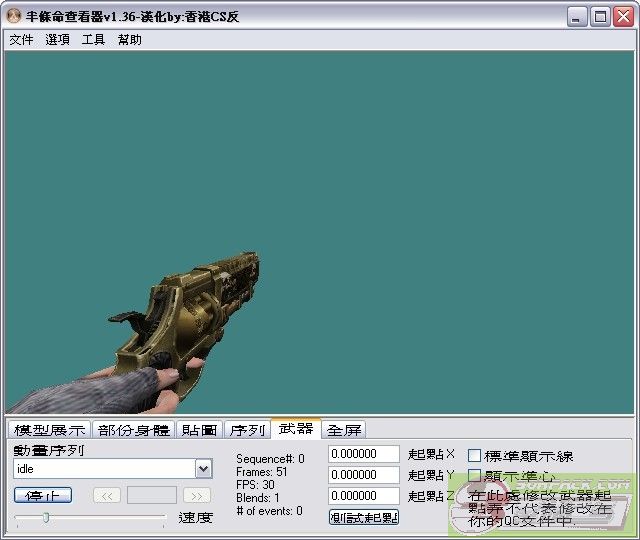Open the 幫助 menu

(129, 40)
